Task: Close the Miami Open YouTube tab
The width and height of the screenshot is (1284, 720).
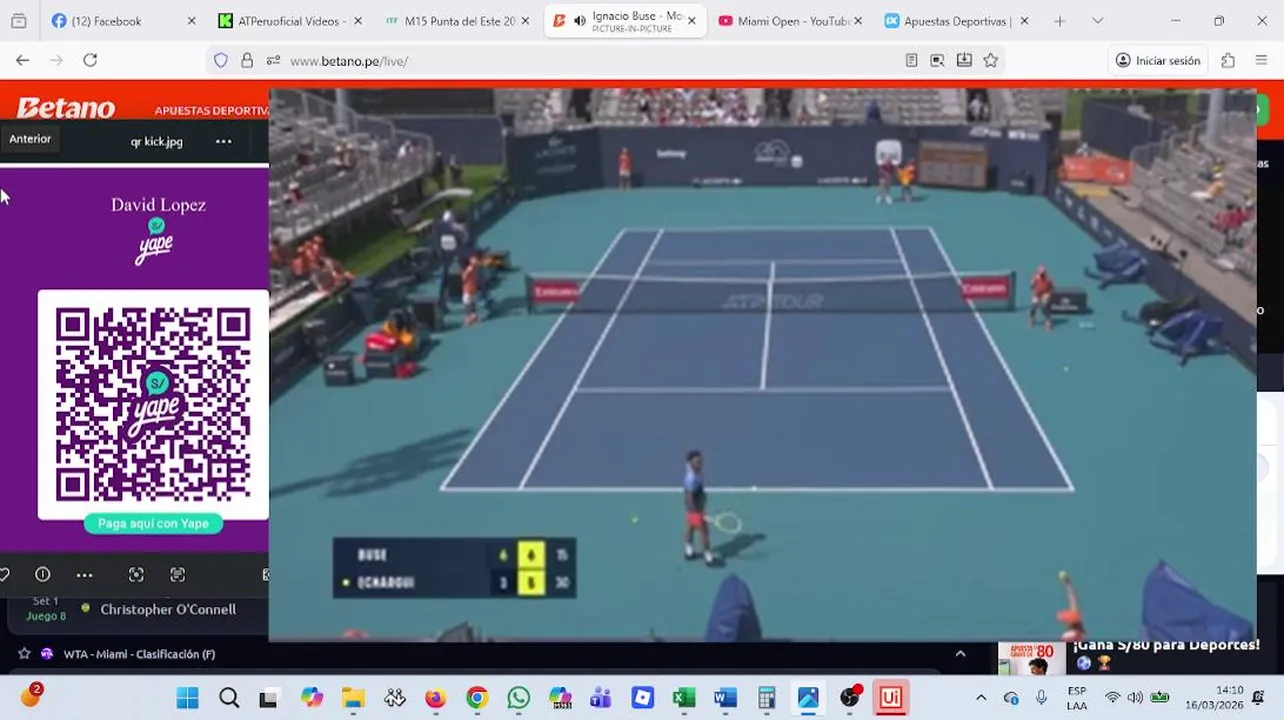Action: pyautogui.click(x=857, y=21)
